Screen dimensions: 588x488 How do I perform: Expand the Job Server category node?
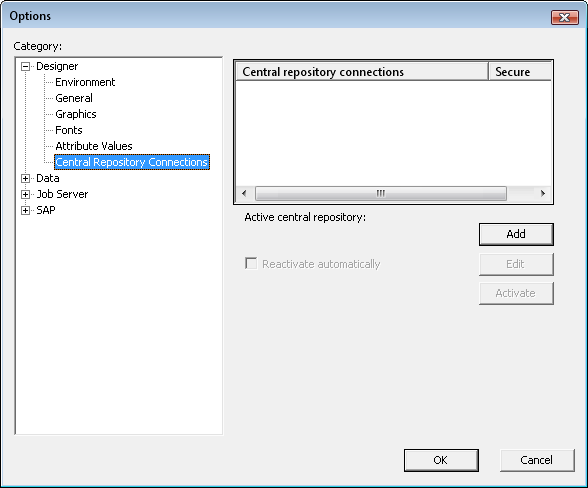[x=25, y=194]
